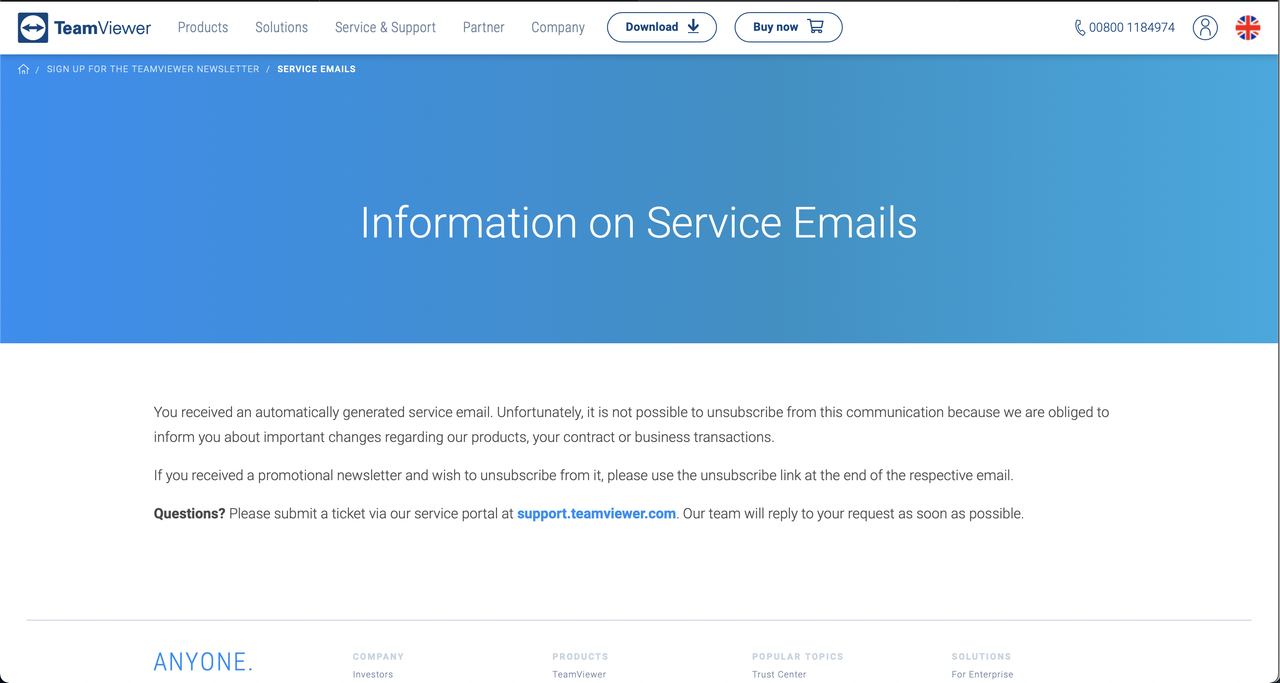
Task: Click the 'Information on Service Emails' heading
Action: click(638, 222)
